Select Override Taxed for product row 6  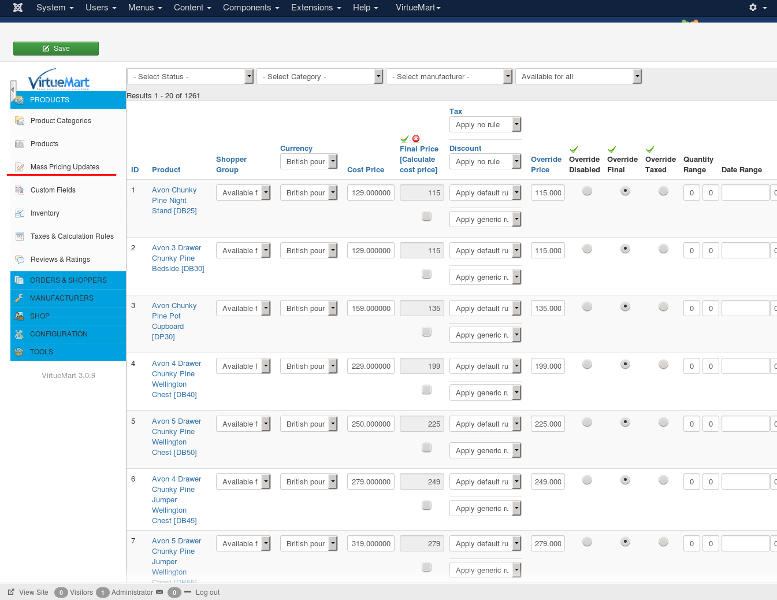pos(663,480)
